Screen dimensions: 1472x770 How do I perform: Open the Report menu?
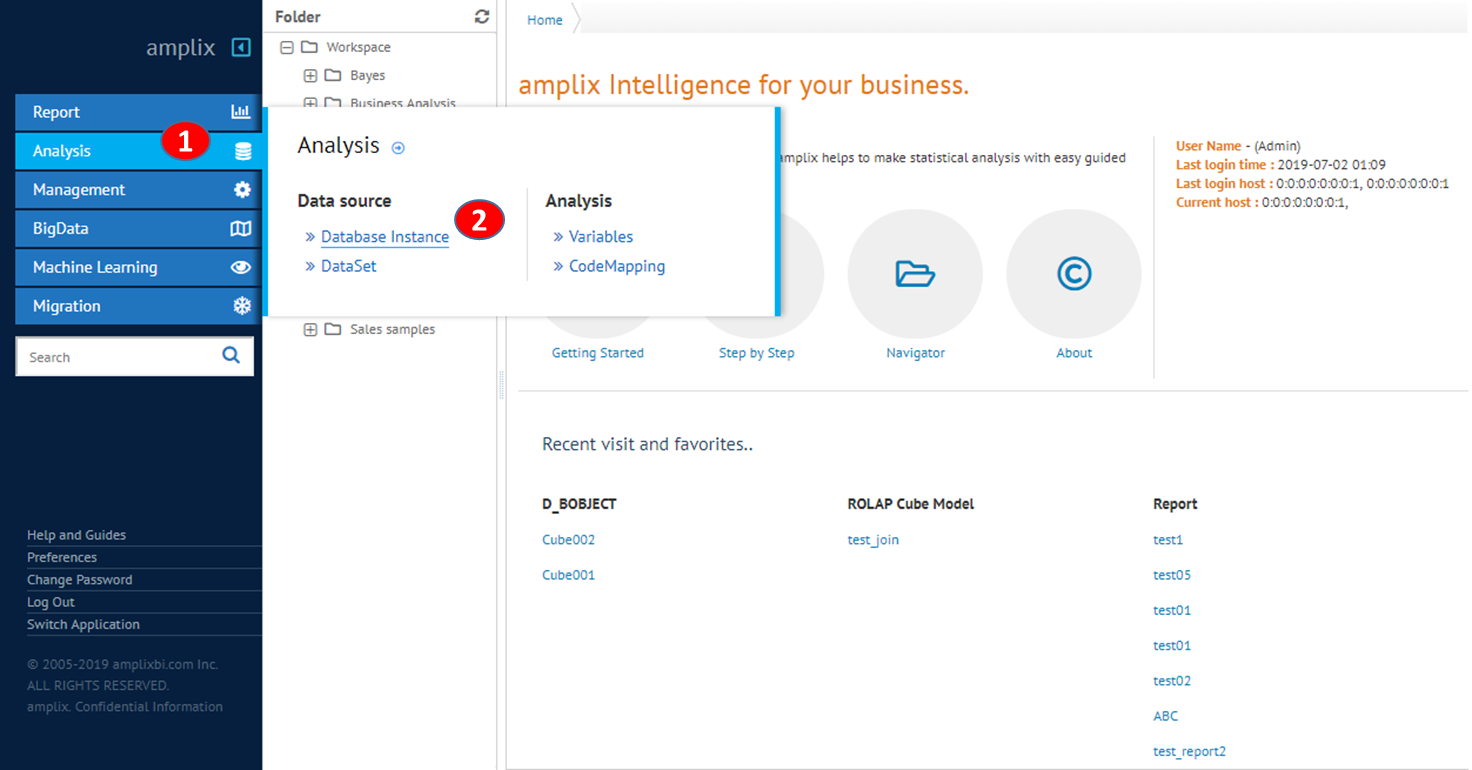click(56, 112)
